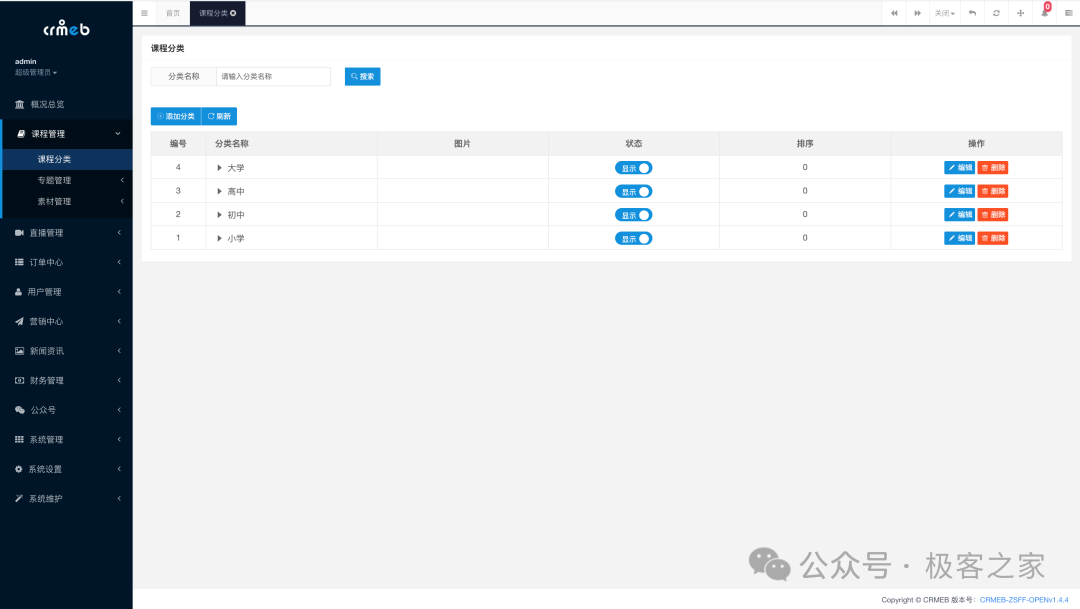Click the crmeb logo
The height and width of the screenshot is (609, 1080).
[x=66, y=29]
